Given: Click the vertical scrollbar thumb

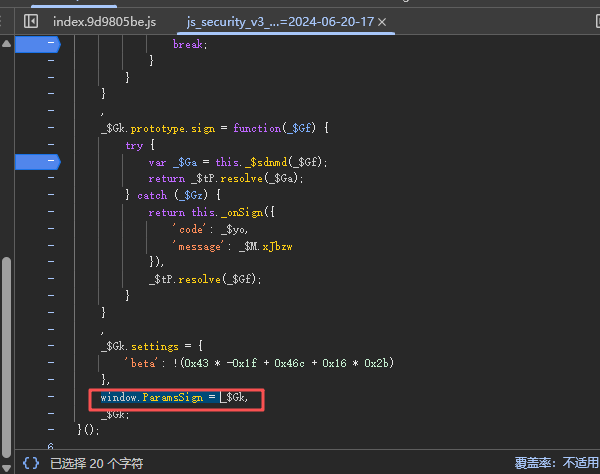Looking at the screenshot, I should click(x=6, y=357).
